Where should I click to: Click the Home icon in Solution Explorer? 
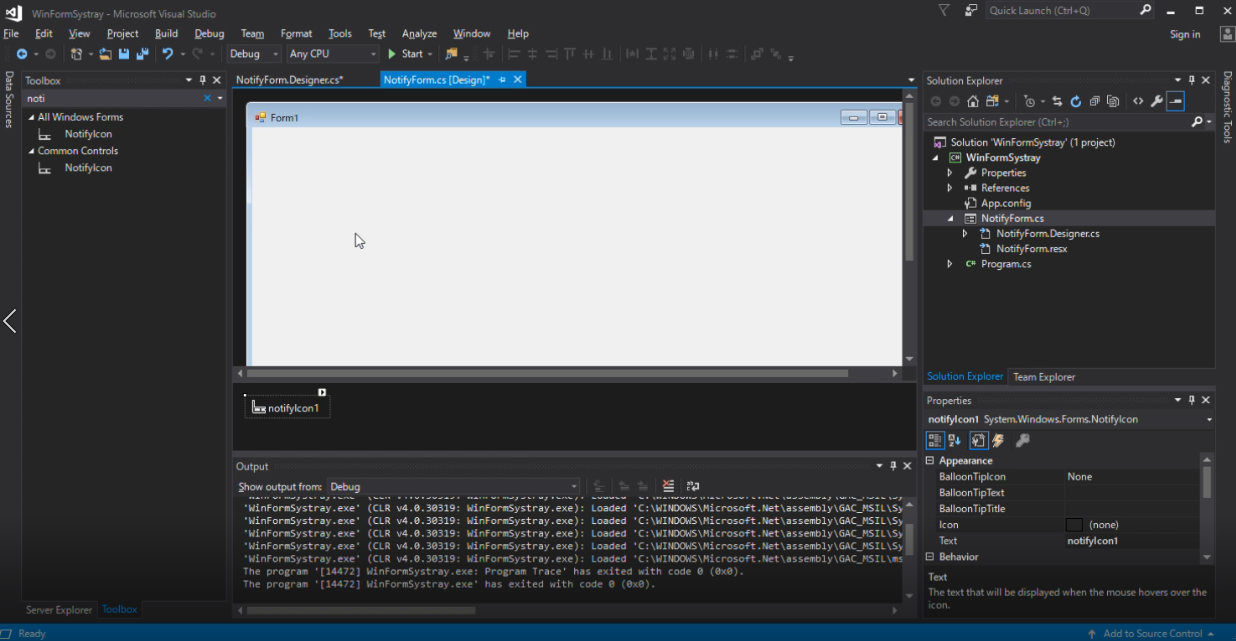click(972, 101)
